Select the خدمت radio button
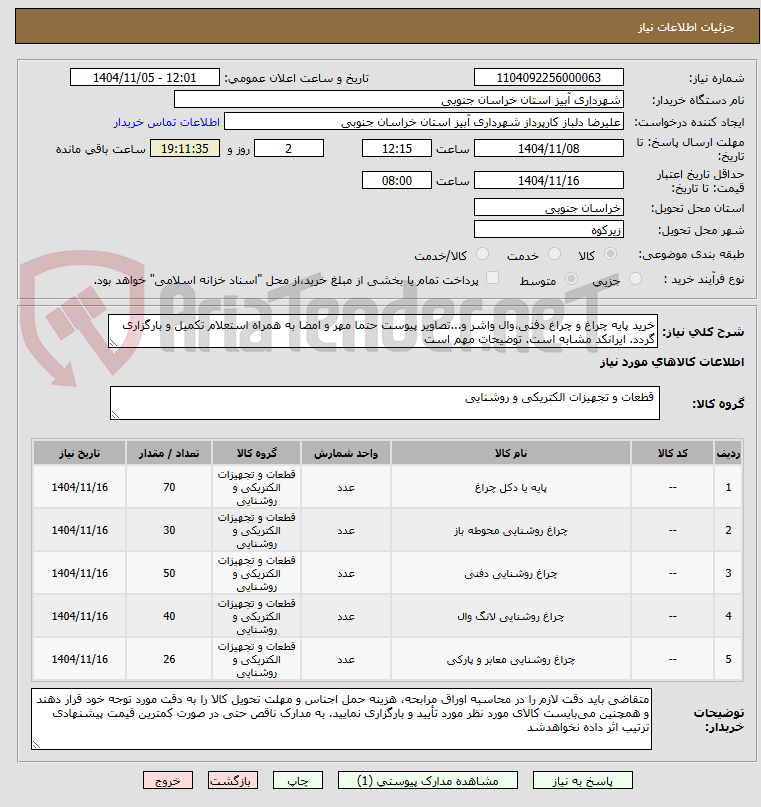 pos(554,253)
